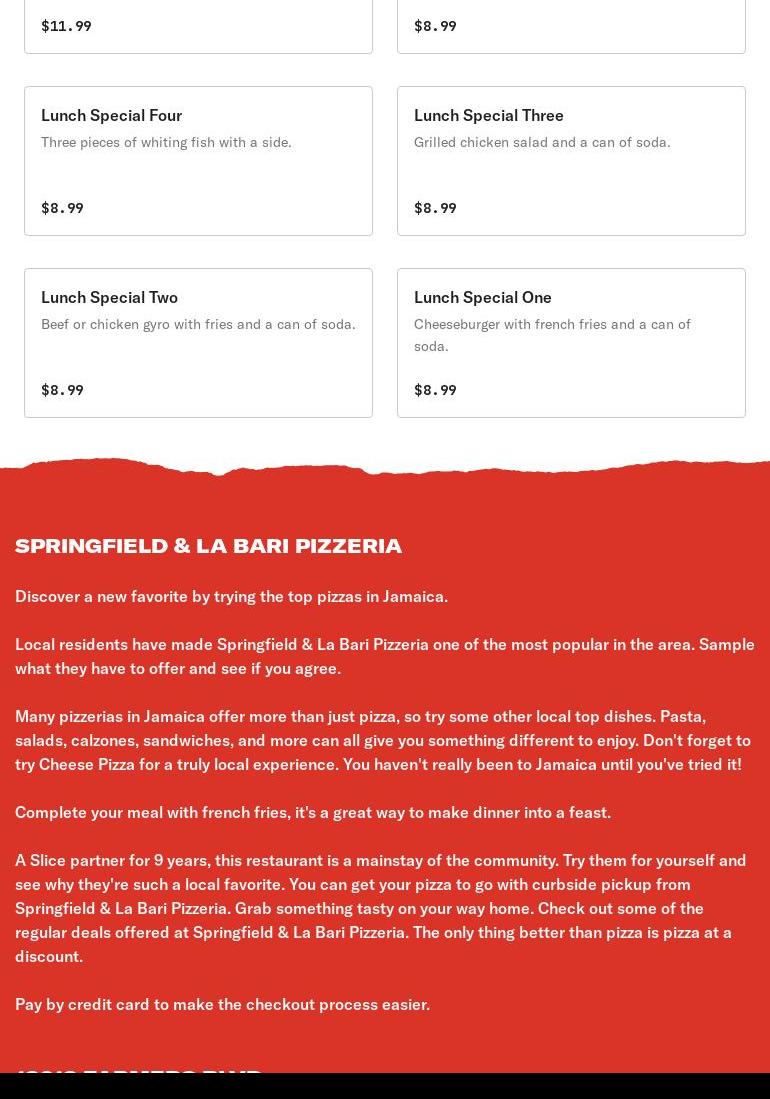
Task: Click the "Complete your meal with french fries" line
Action: point(312,812)
